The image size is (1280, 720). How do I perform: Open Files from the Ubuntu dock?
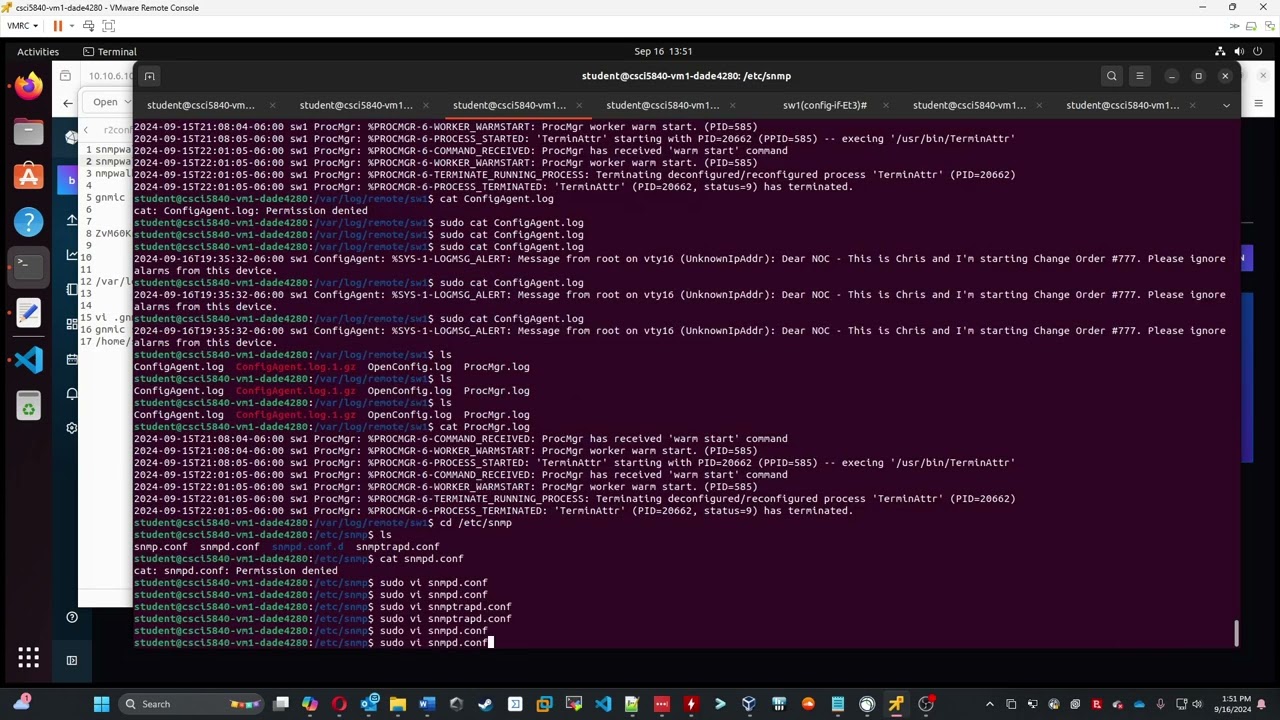click(28, 131)
